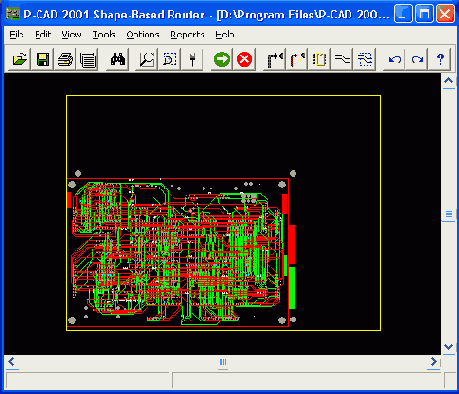
Task: Select the trace jog tool
Action: tap(342, 60)
